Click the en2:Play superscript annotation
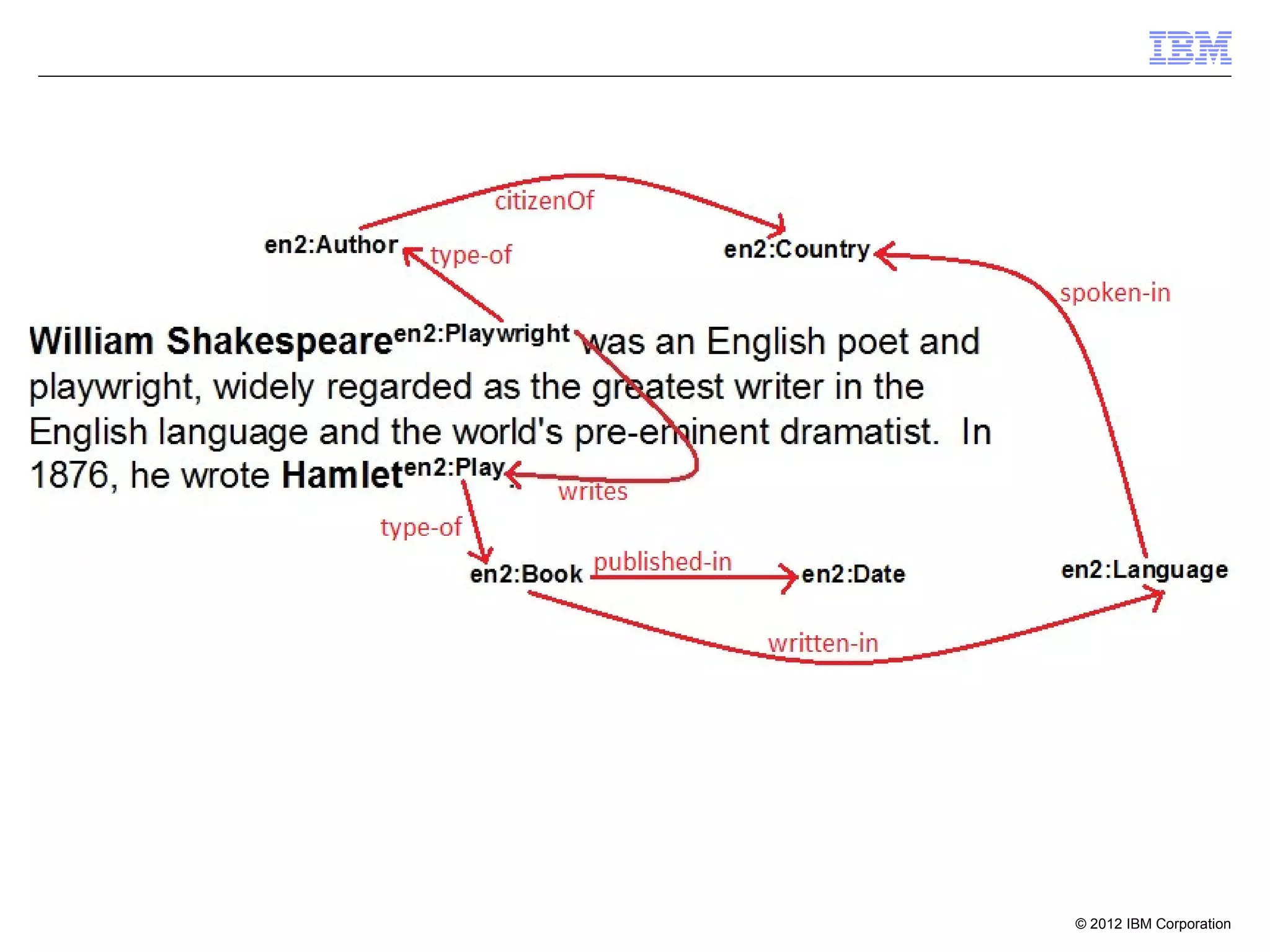 coord(455,468)
